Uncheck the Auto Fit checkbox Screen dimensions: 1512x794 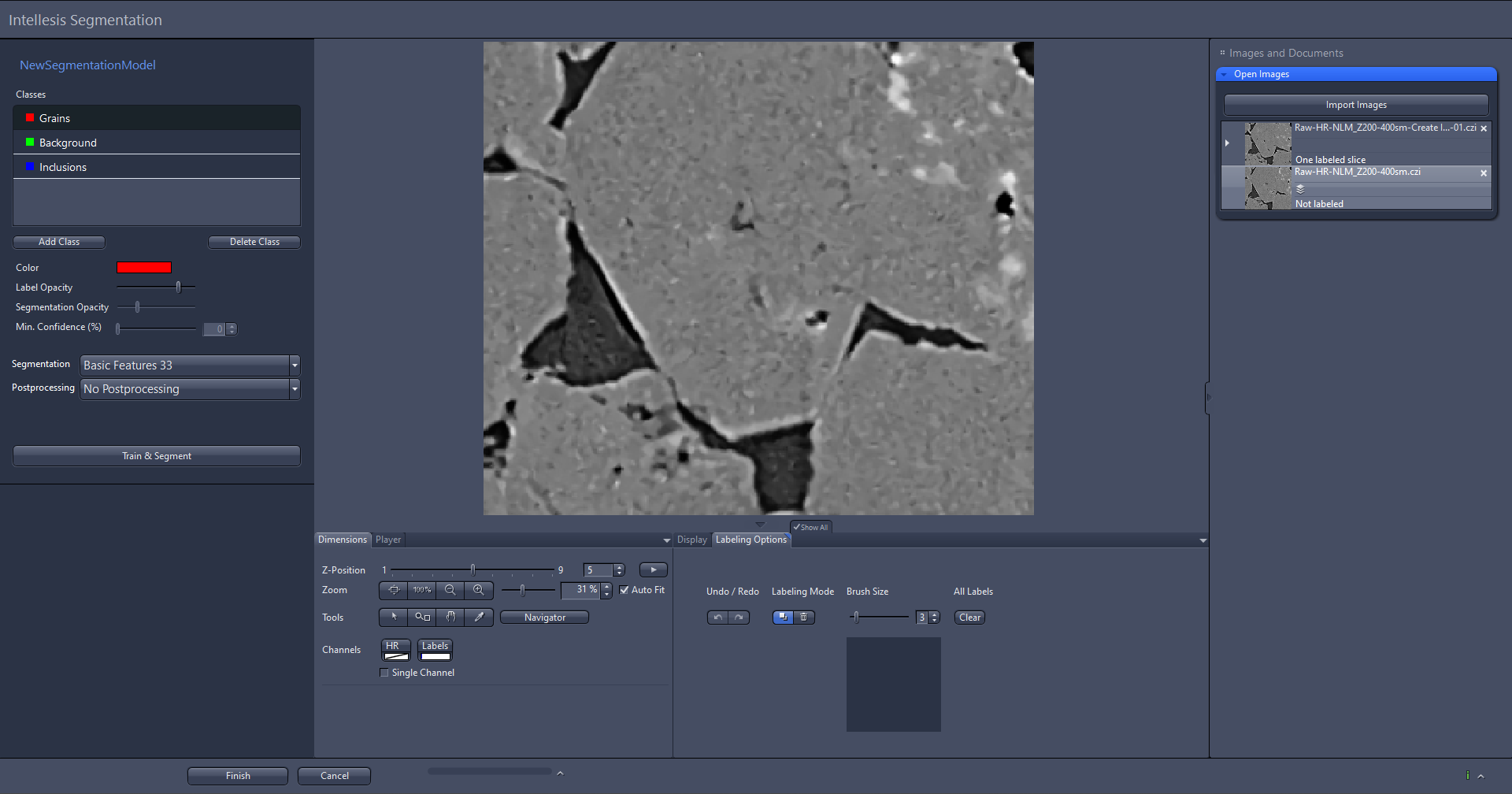(x=624, y=590)
